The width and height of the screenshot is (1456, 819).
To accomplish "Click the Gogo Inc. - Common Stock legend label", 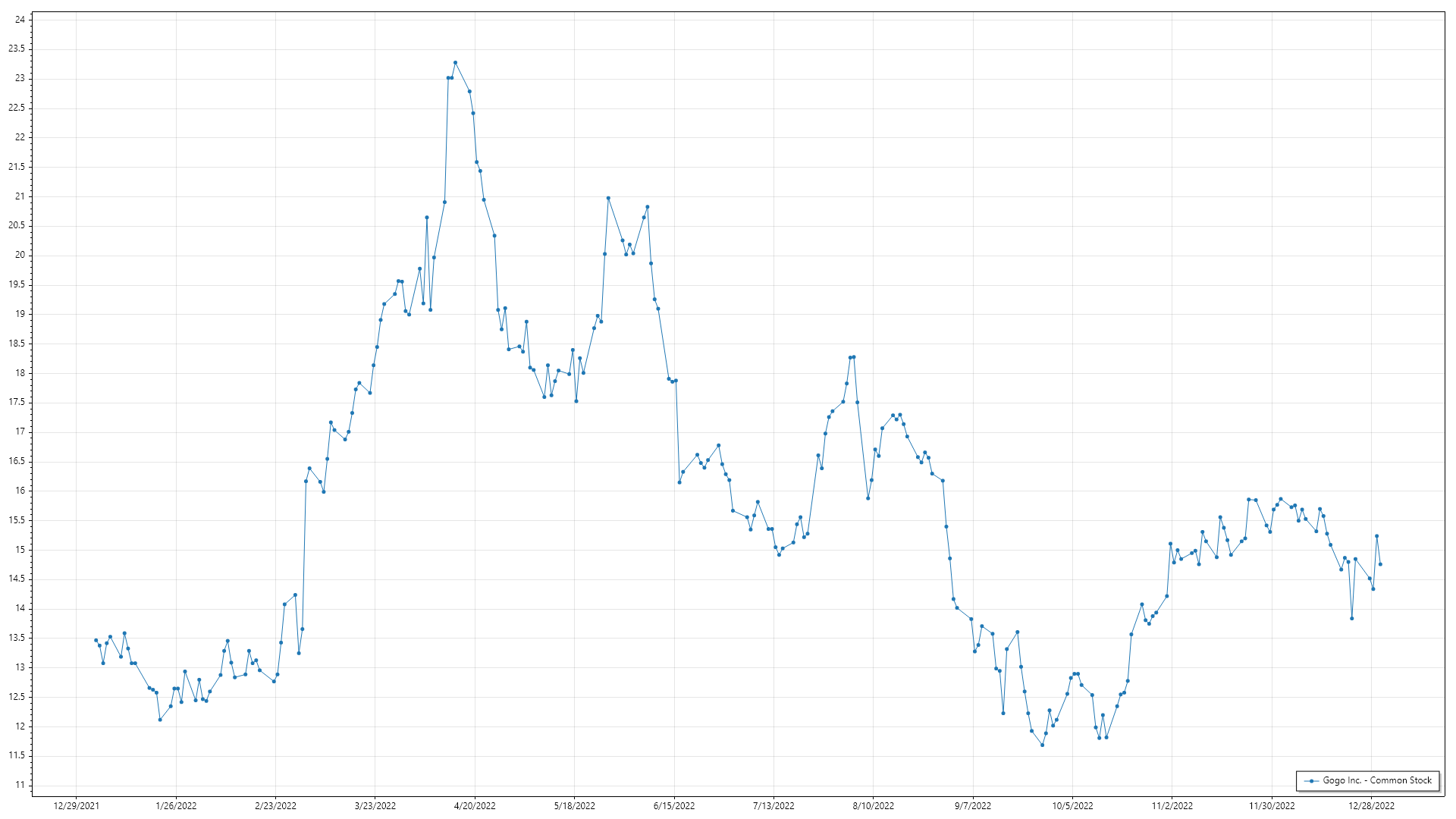I will pos(1378,780).
